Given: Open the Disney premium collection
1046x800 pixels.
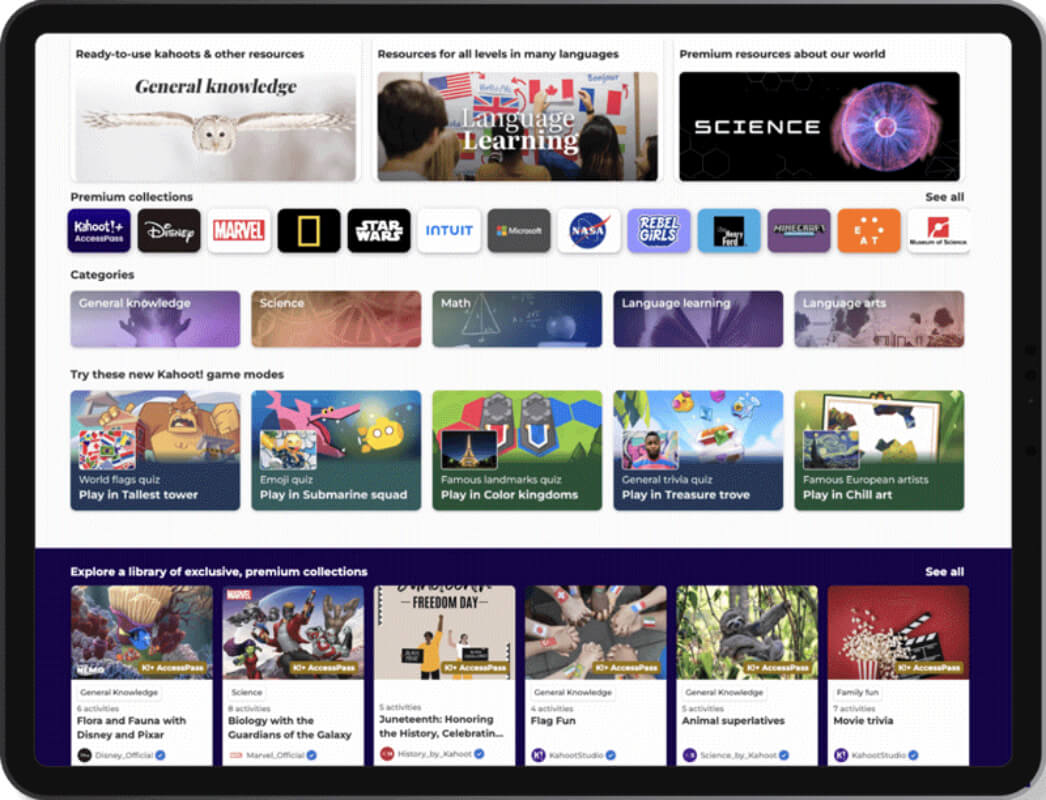Looking at the screenshot, I should tap(169, 231).
